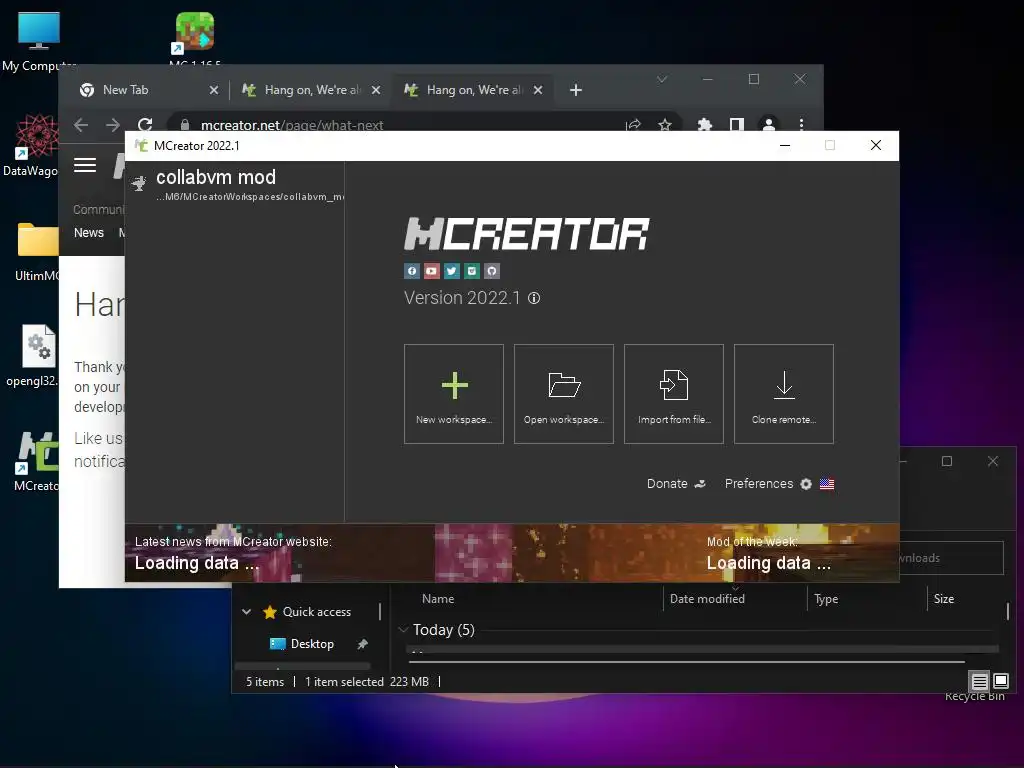Image resolution: width=1024 pixels, height=768 pixels.
Task: Click the Donate link in MCreator
Action: point(676,484)
